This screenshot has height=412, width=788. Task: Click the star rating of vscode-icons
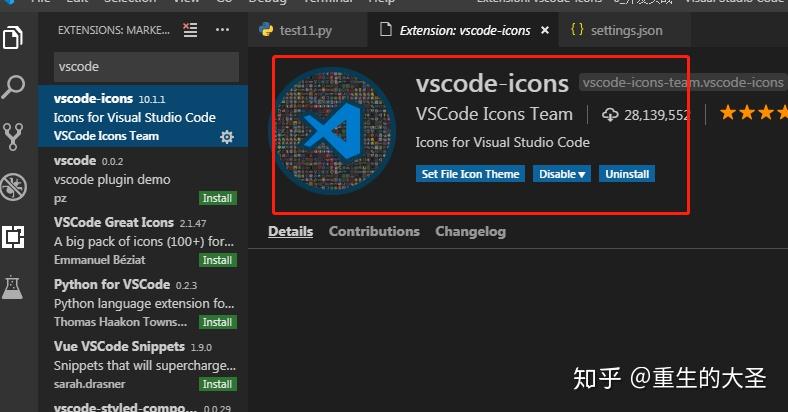click(753, 113)
